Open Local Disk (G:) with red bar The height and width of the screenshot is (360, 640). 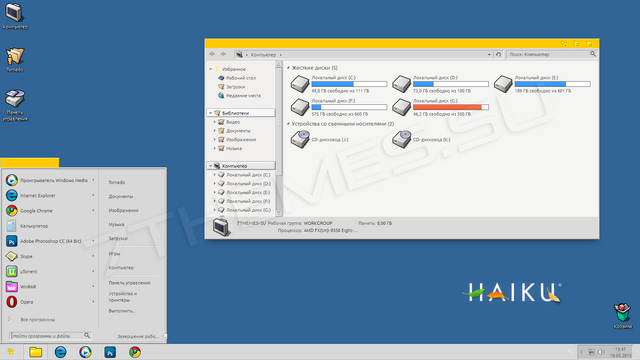(x=402, y=107)
